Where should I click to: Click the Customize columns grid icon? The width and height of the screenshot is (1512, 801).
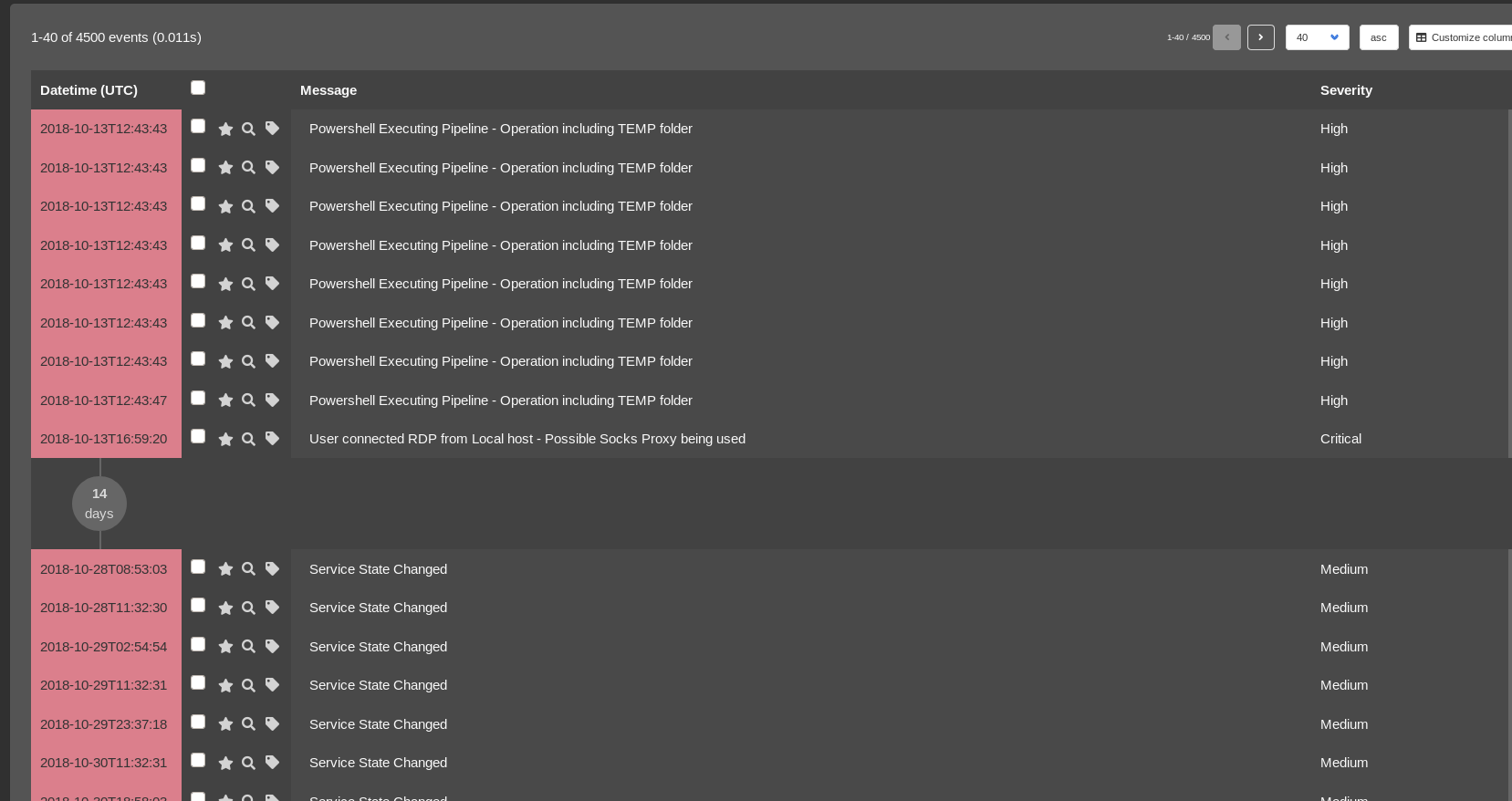click(x=1421, y=37)
